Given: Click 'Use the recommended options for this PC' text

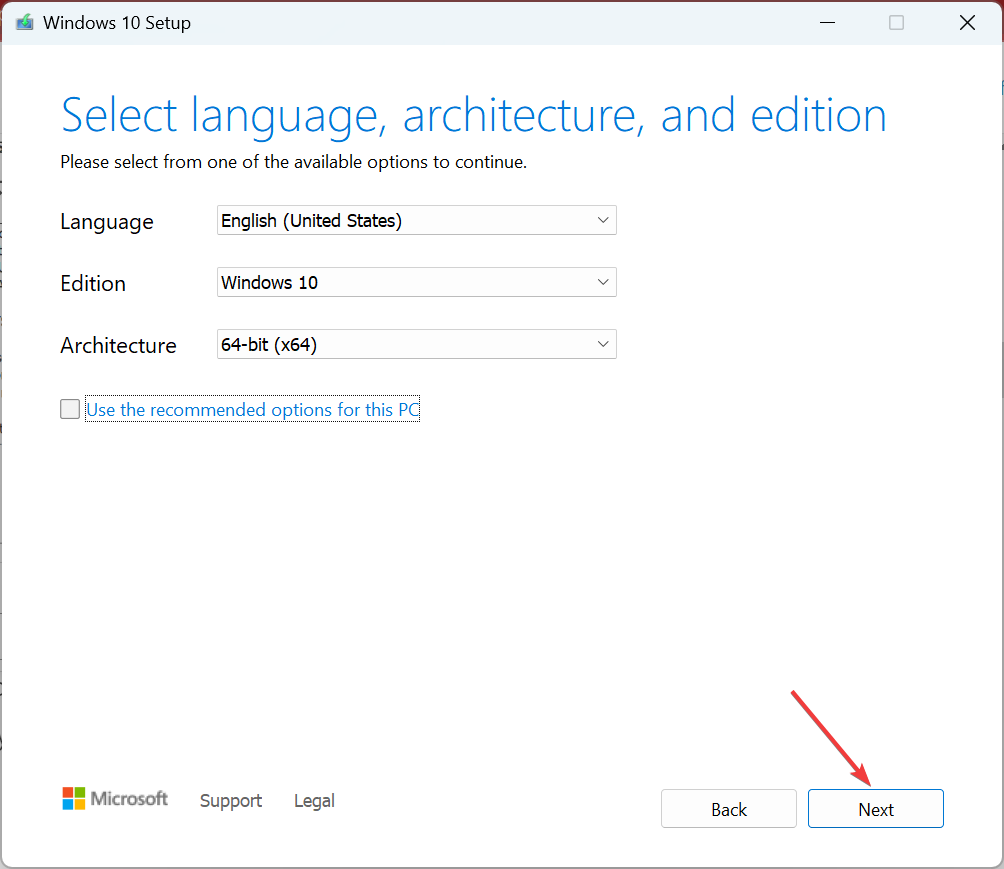Looking at the screenshot, I should click(x=253, y=409).
